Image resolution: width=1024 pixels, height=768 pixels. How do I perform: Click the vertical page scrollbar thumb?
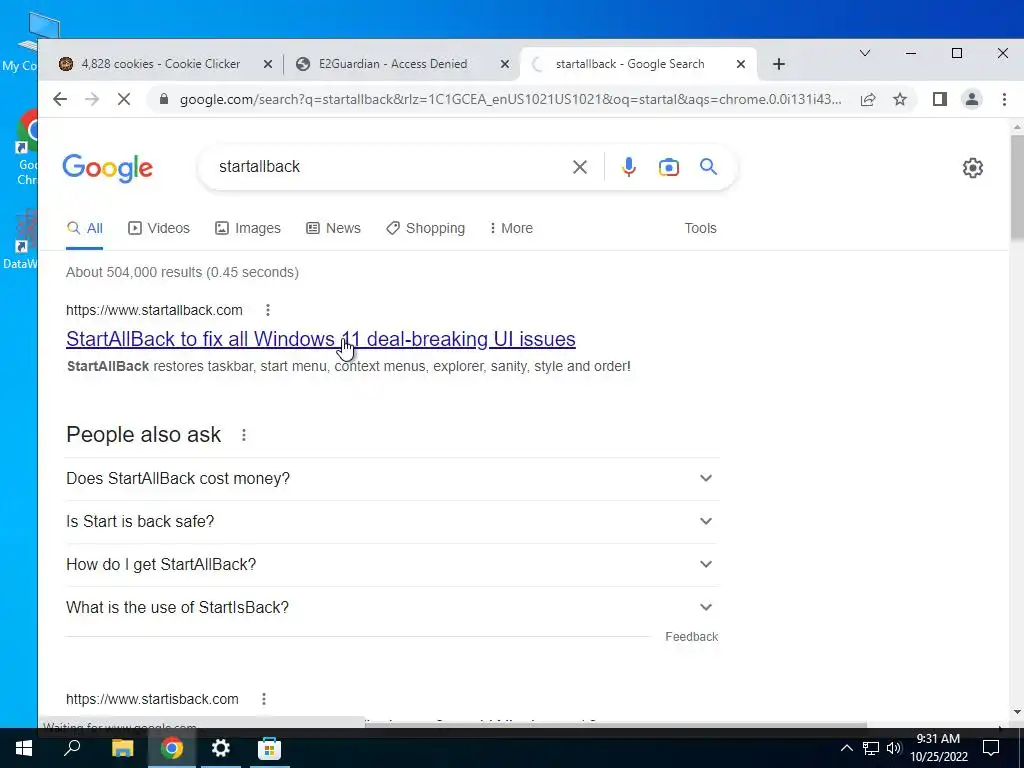click(x=1017, y=187)
